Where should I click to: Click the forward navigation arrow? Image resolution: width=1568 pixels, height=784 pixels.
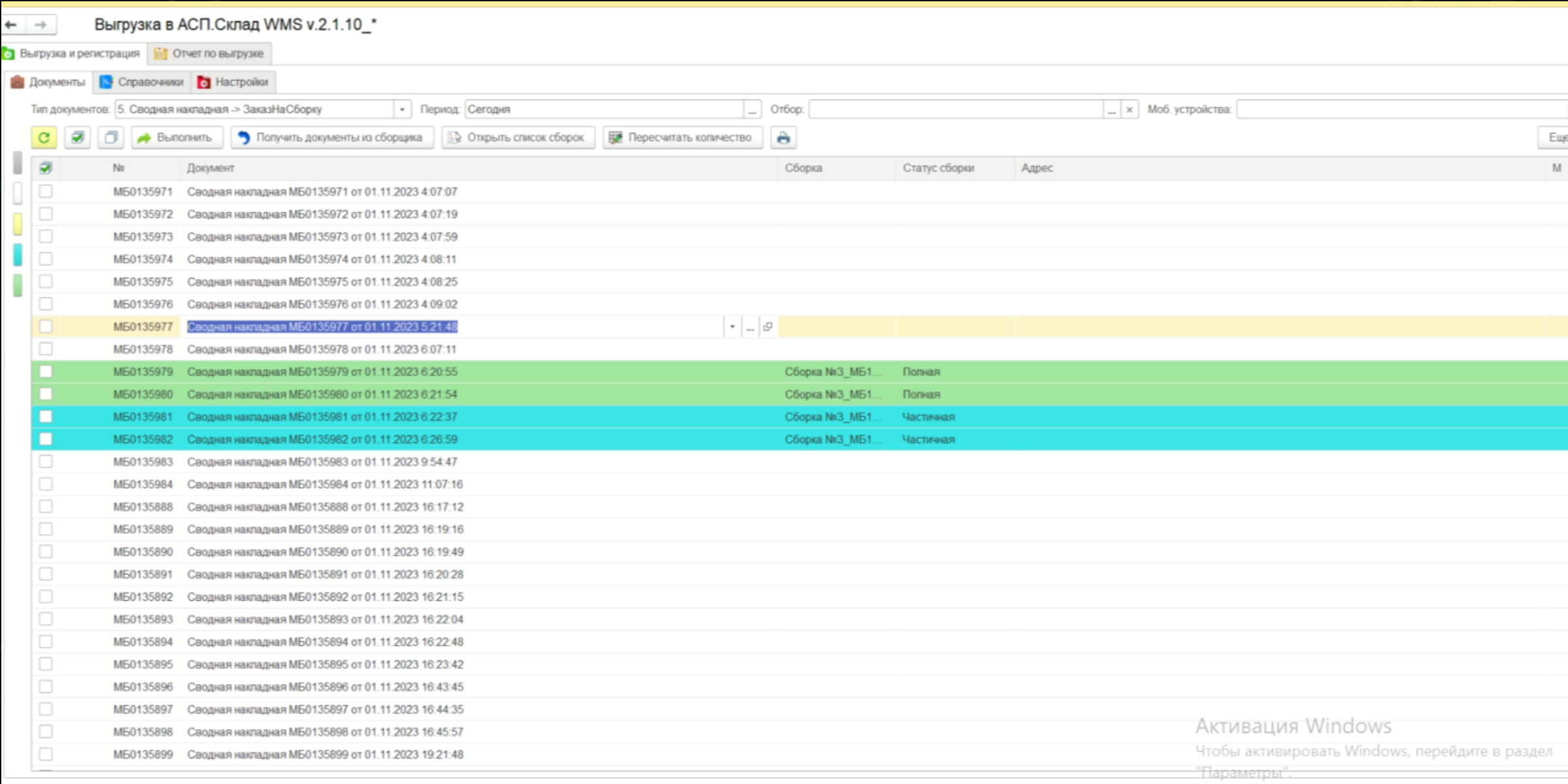(x=41, y=25)
